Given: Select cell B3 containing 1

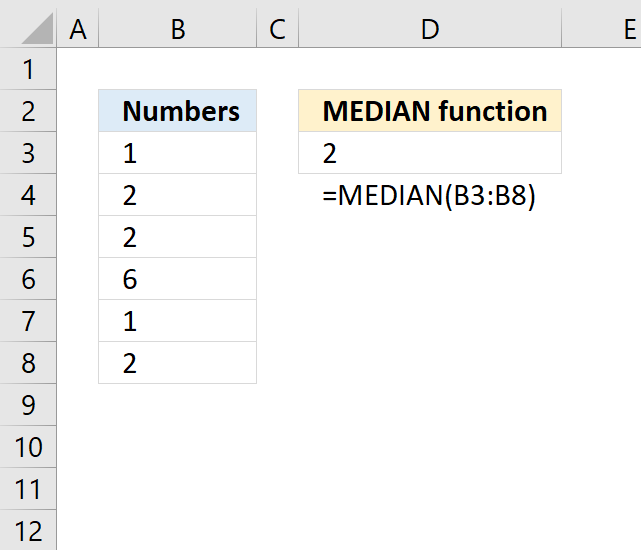Looking at the screenshot, I should click(x=177, y=153).
